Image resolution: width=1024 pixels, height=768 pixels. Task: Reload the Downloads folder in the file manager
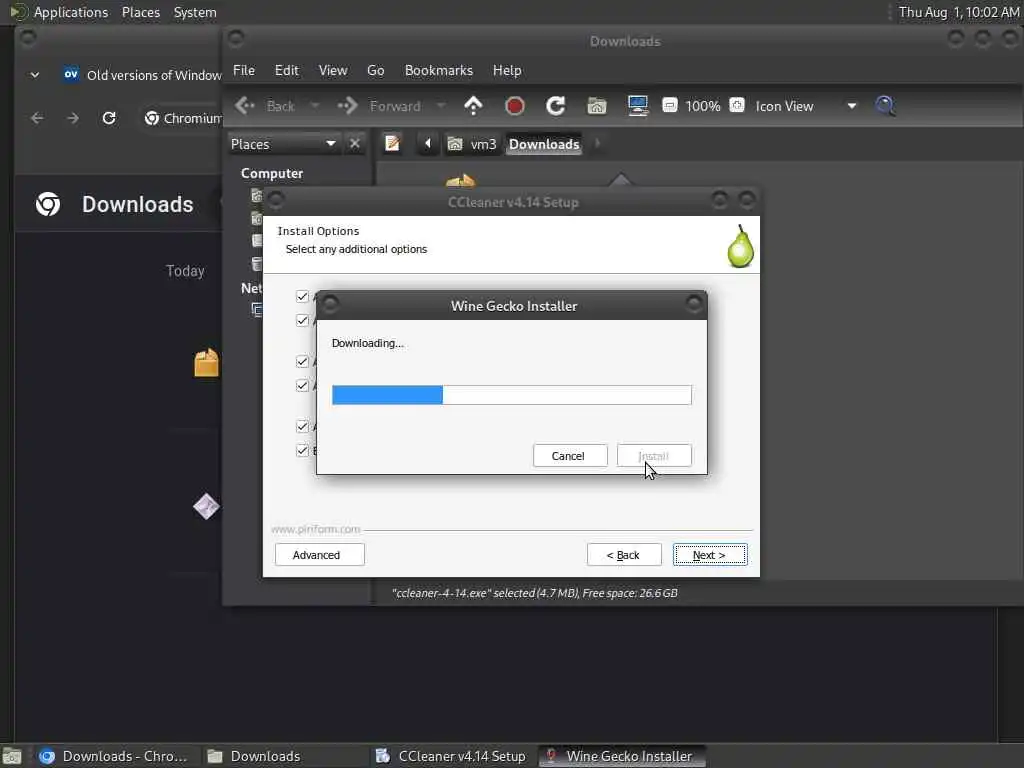point(555,106)
